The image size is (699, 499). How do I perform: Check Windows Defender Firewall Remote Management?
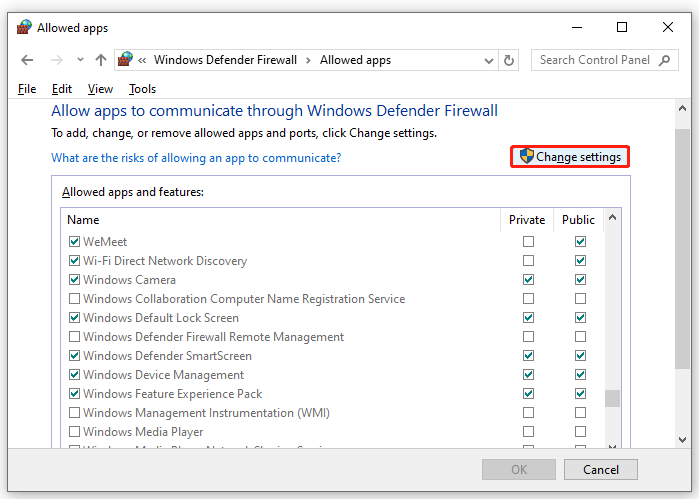74,336
